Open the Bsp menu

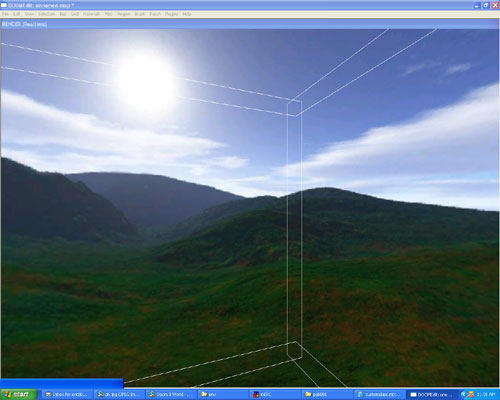[x=63, y=14]
